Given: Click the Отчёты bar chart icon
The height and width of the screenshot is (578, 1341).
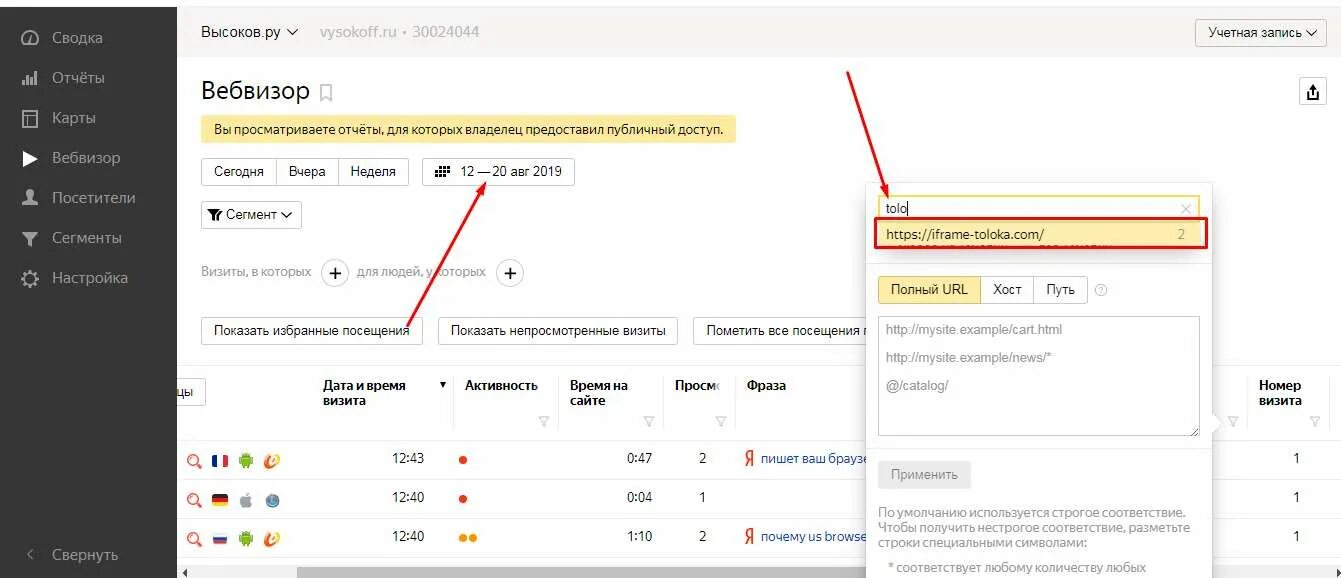Looking at the screenshot, I should pos(30,78).
